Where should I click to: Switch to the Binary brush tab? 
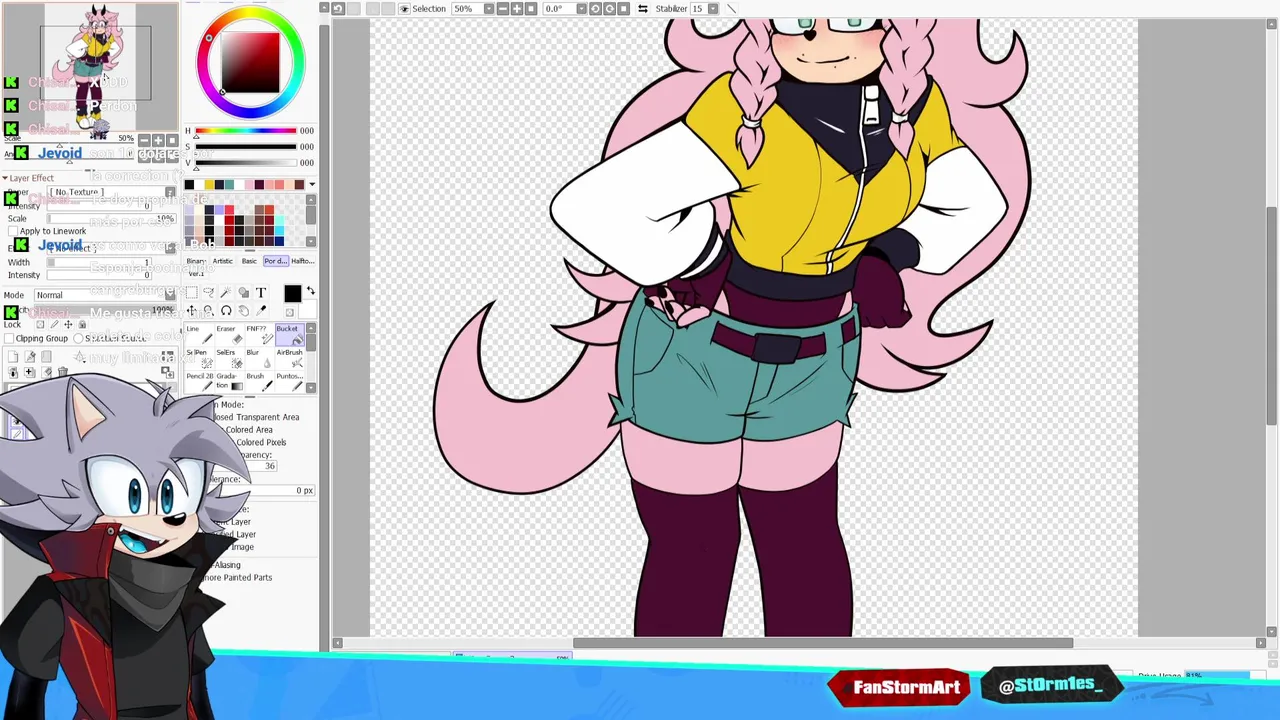click(196, 261)
